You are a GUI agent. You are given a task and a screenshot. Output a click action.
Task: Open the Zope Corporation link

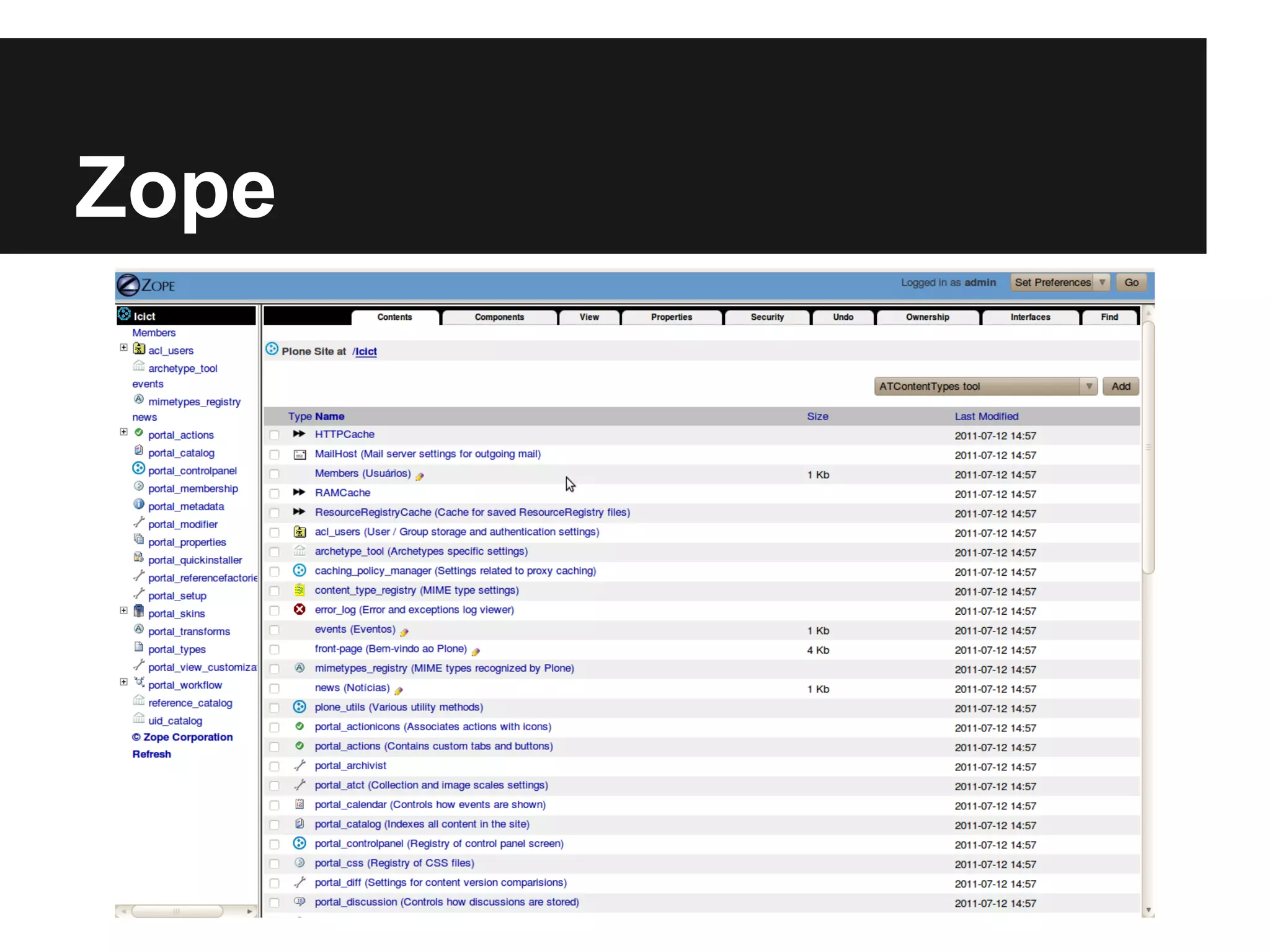[x=182, y=737]
